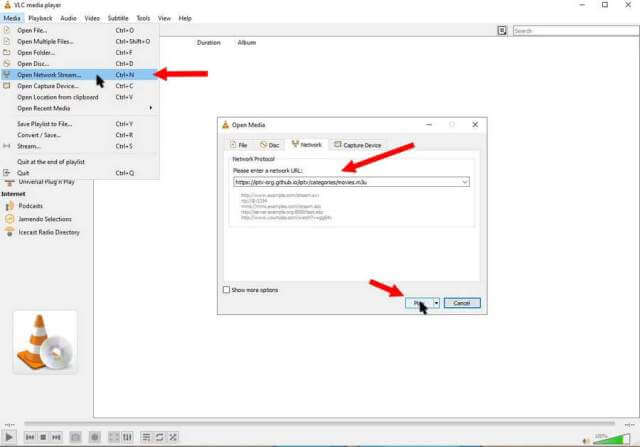Screen dimensions: 640x447
Task: Select Open Network Stream... entry
Action: (x=80, y=75)
